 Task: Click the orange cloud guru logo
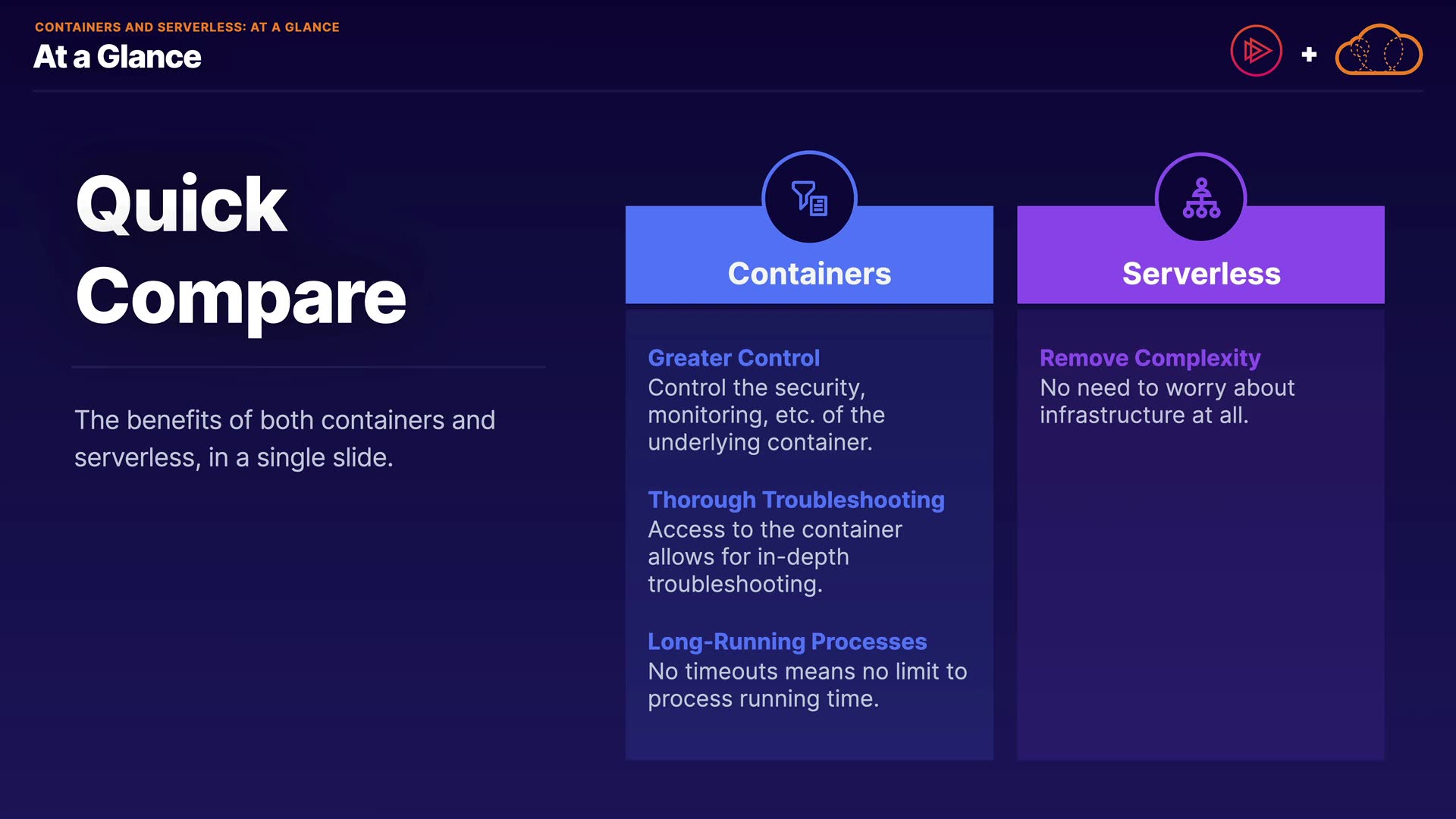coord(1378,52)
